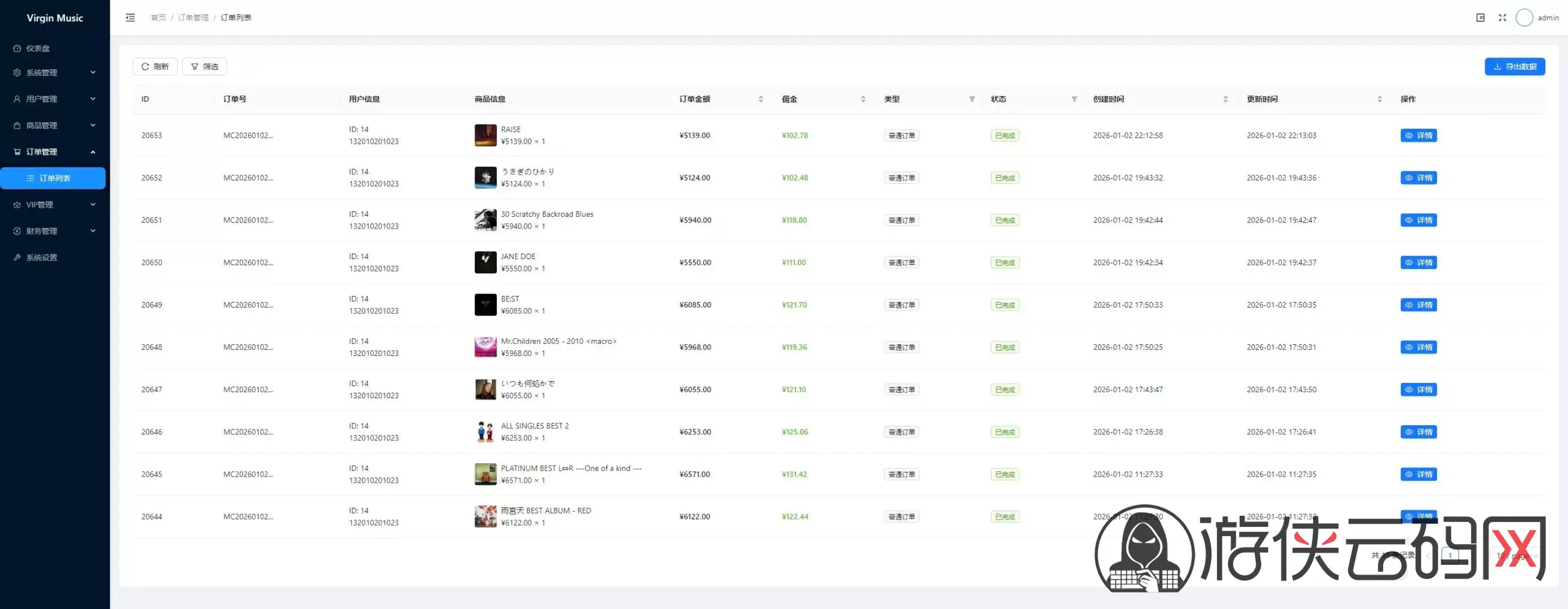View 详情 for order 20653
The width and height of the screenshot is (1568, 609).
1418,135
